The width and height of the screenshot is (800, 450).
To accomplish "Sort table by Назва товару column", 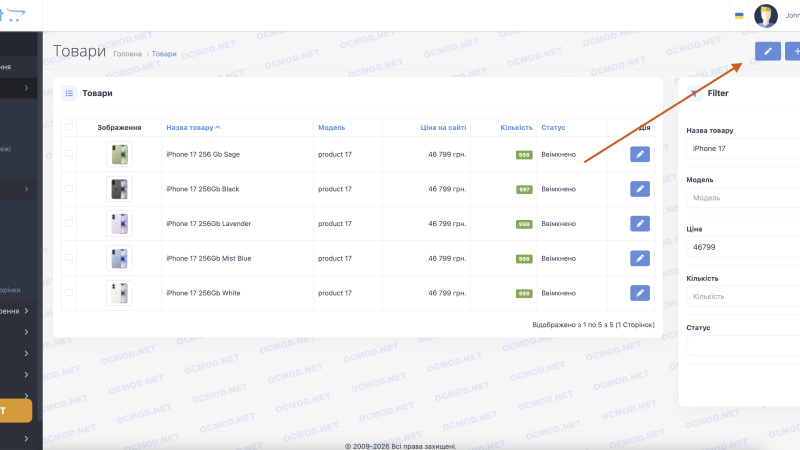I will click(x=193, y=128).
